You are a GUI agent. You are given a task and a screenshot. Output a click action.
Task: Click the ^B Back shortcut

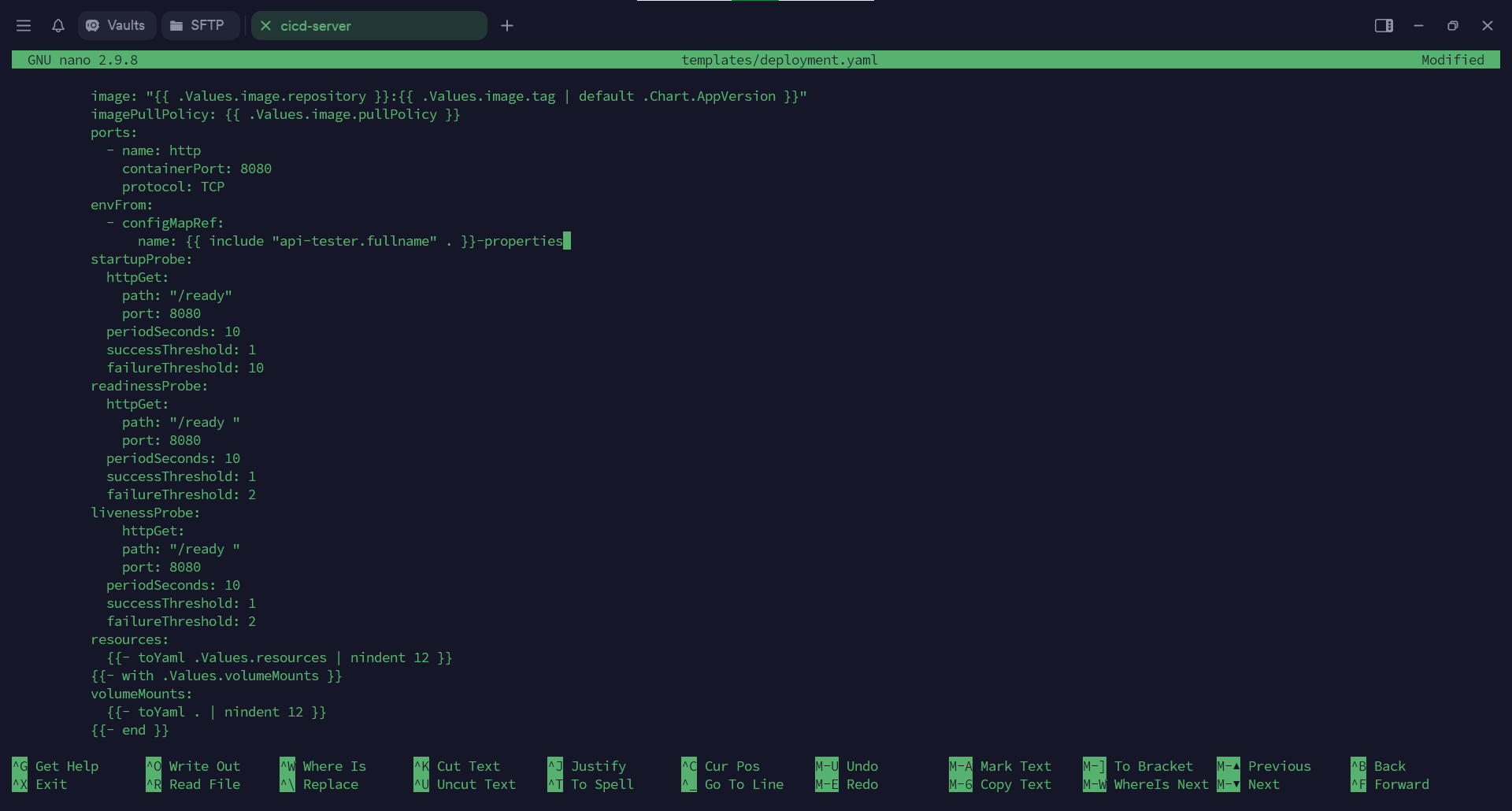1378,766
